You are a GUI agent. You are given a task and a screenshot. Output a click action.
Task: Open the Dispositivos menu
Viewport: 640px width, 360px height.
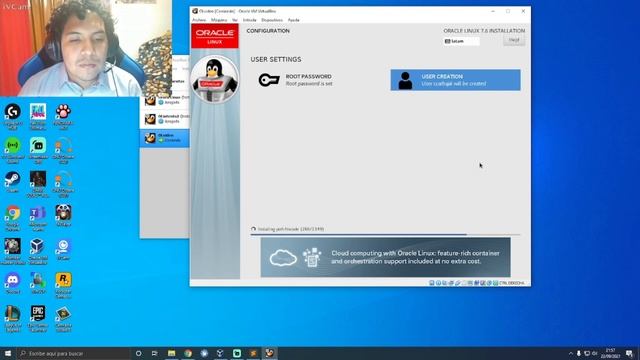(272, 20)
